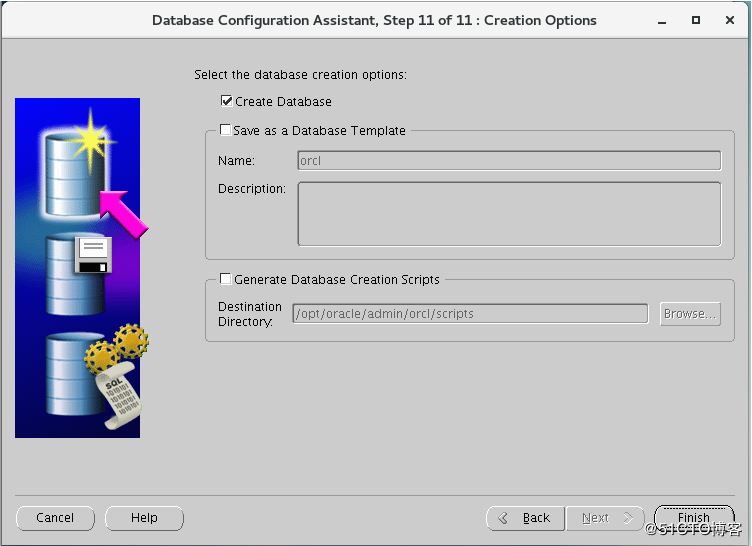Click the Destination Directory path field
The width and height of the screenshot is (752, 546).
pos(470,313)
